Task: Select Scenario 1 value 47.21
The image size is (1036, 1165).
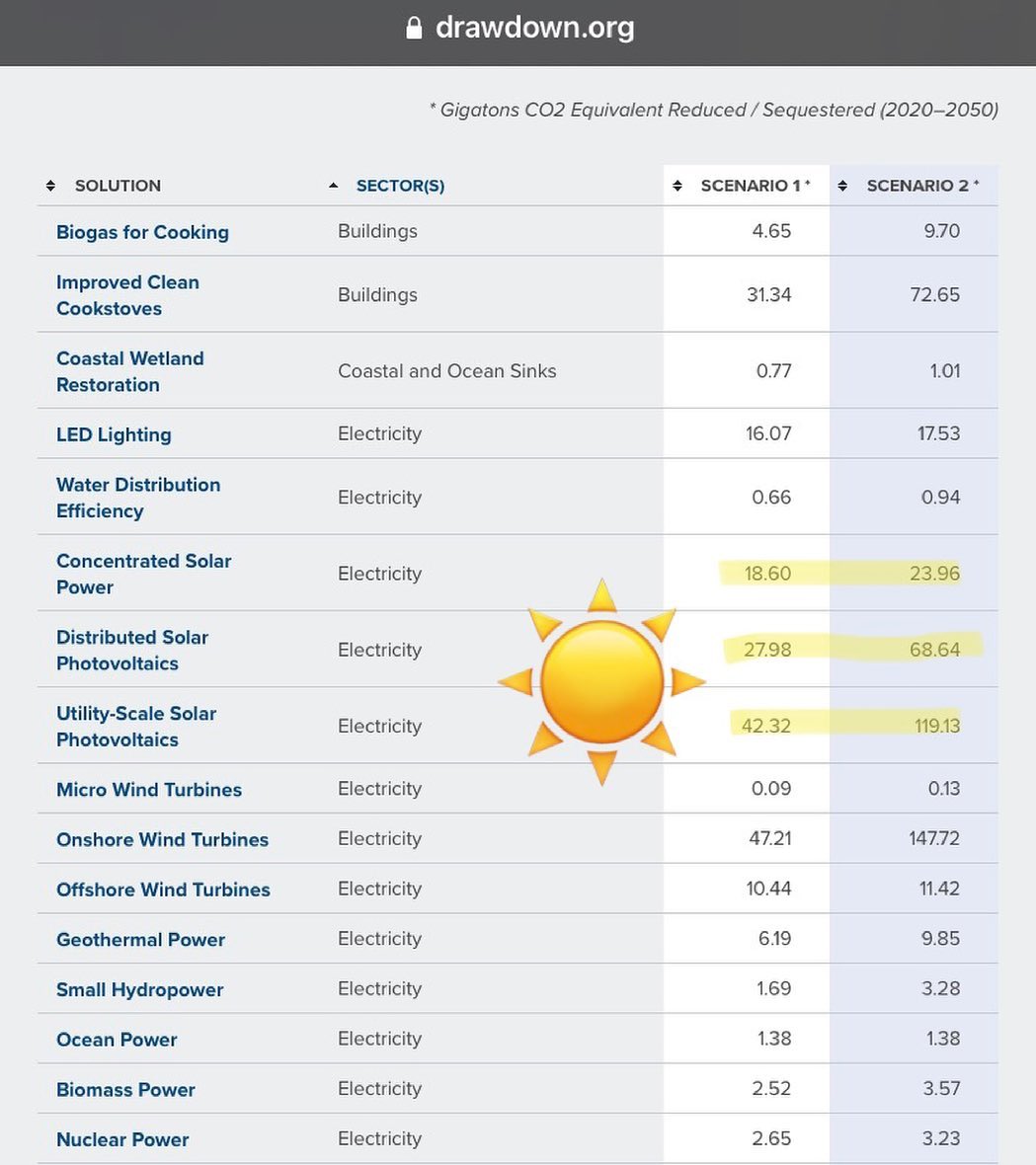Action: 770,839
